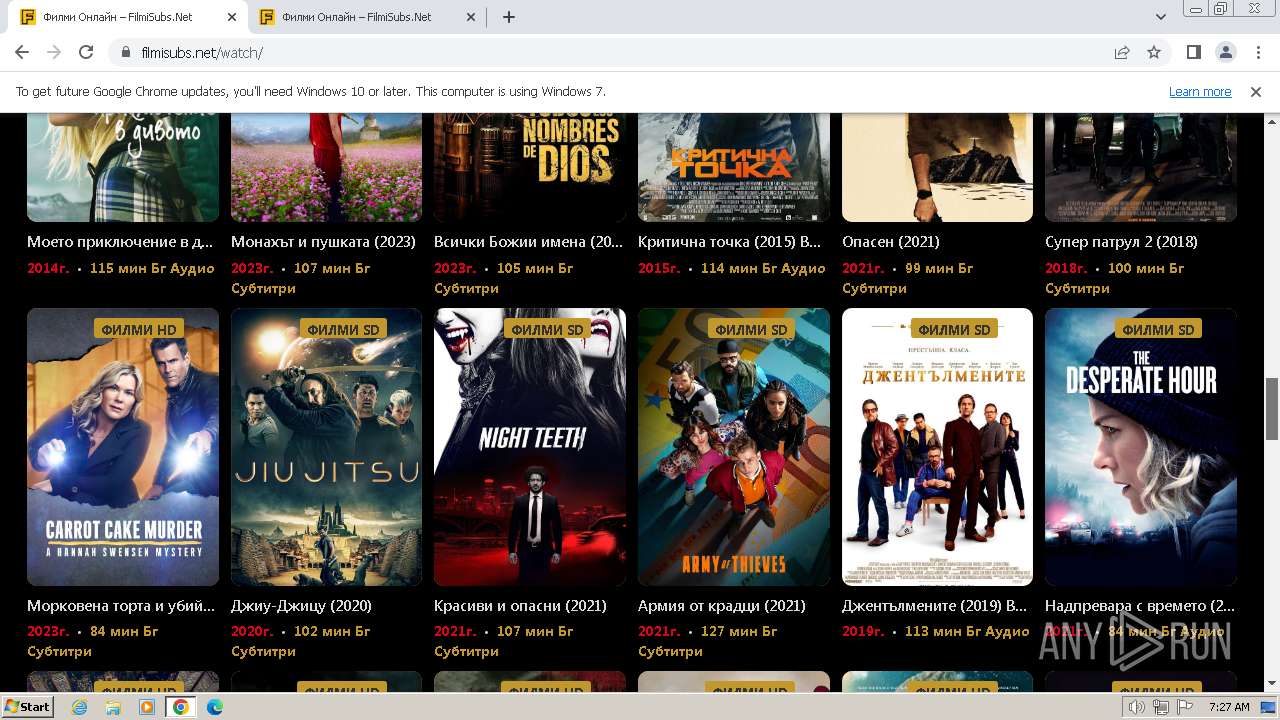Open The Desperate Hour poster

coord(1141,446)
